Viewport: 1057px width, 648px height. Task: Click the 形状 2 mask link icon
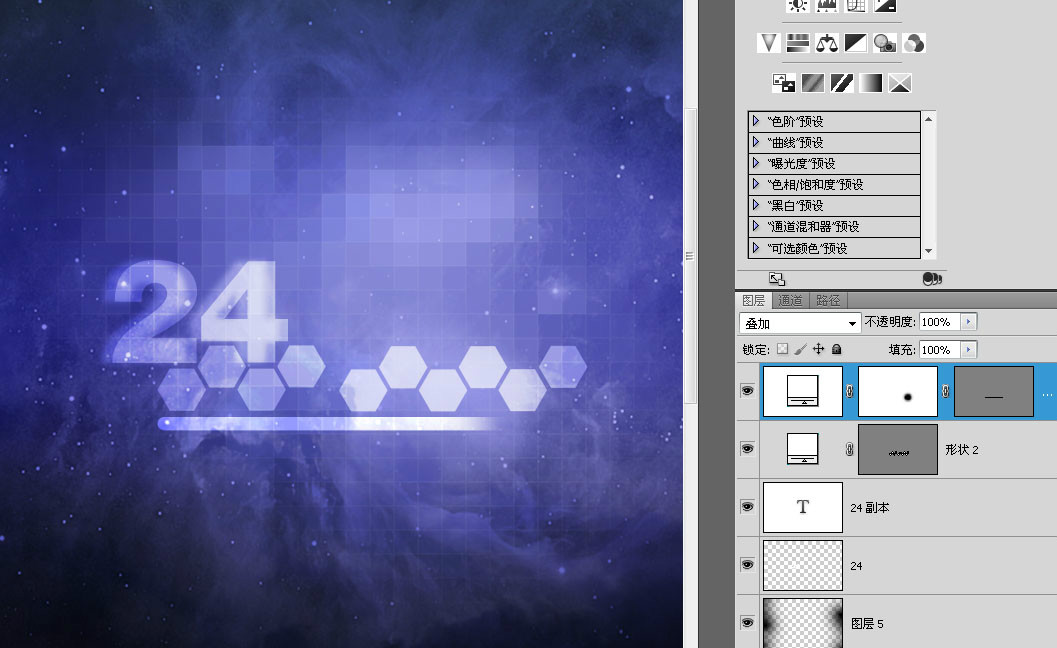coord(849,449)
